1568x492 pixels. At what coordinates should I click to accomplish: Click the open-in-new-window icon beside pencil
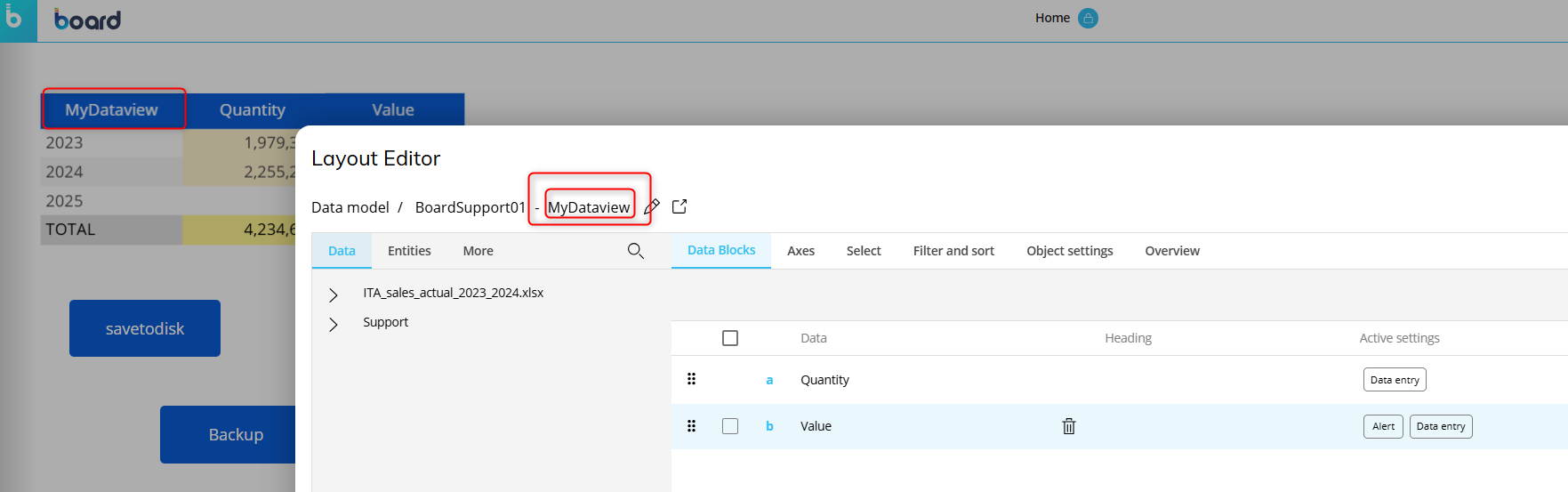click(679, 206)
